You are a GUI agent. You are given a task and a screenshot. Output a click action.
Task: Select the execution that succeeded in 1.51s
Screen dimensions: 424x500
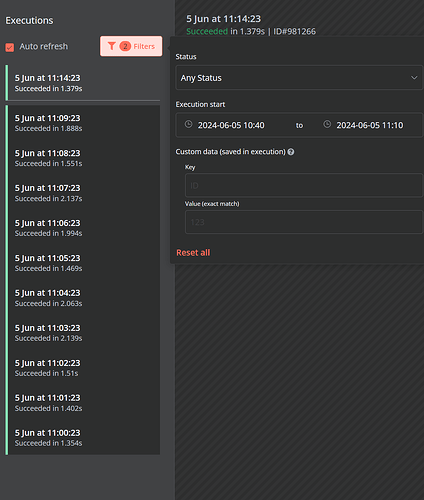83,368
